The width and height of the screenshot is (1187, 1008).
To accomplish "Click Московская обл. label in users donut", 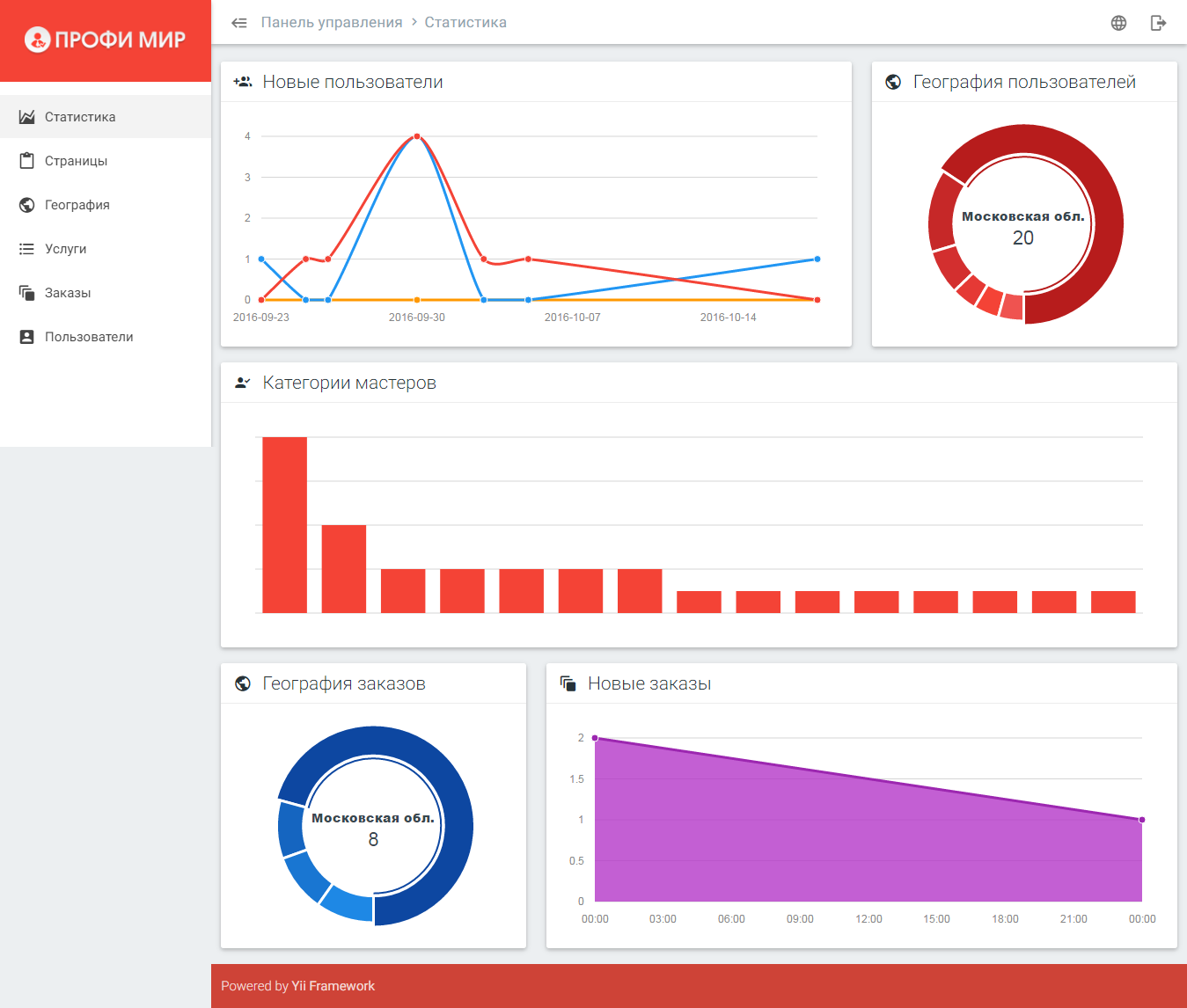I will click(x=1023, y=216).
